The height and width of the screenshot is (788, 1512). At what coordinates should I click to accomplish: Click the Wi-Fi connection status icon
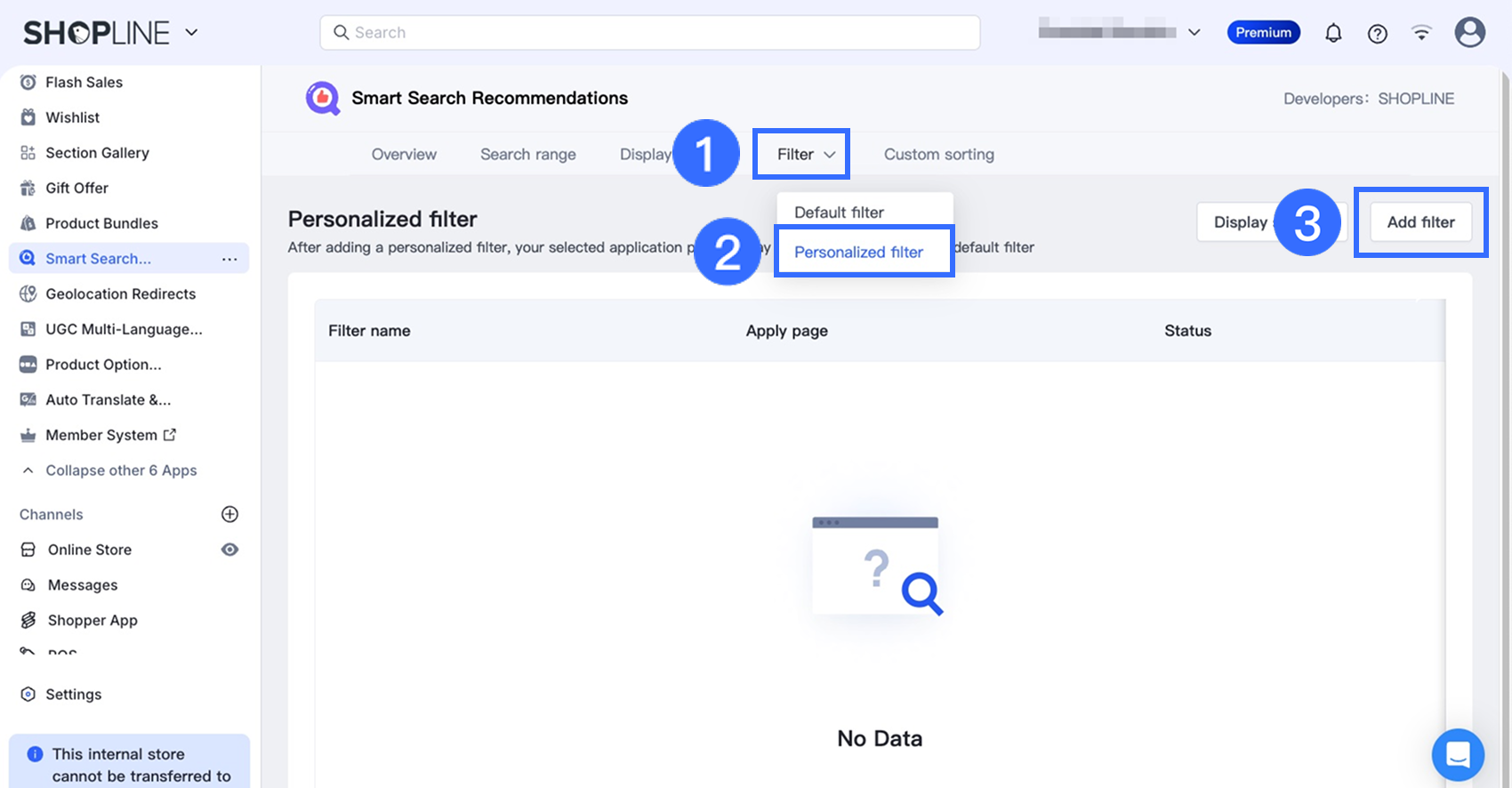1421,34
